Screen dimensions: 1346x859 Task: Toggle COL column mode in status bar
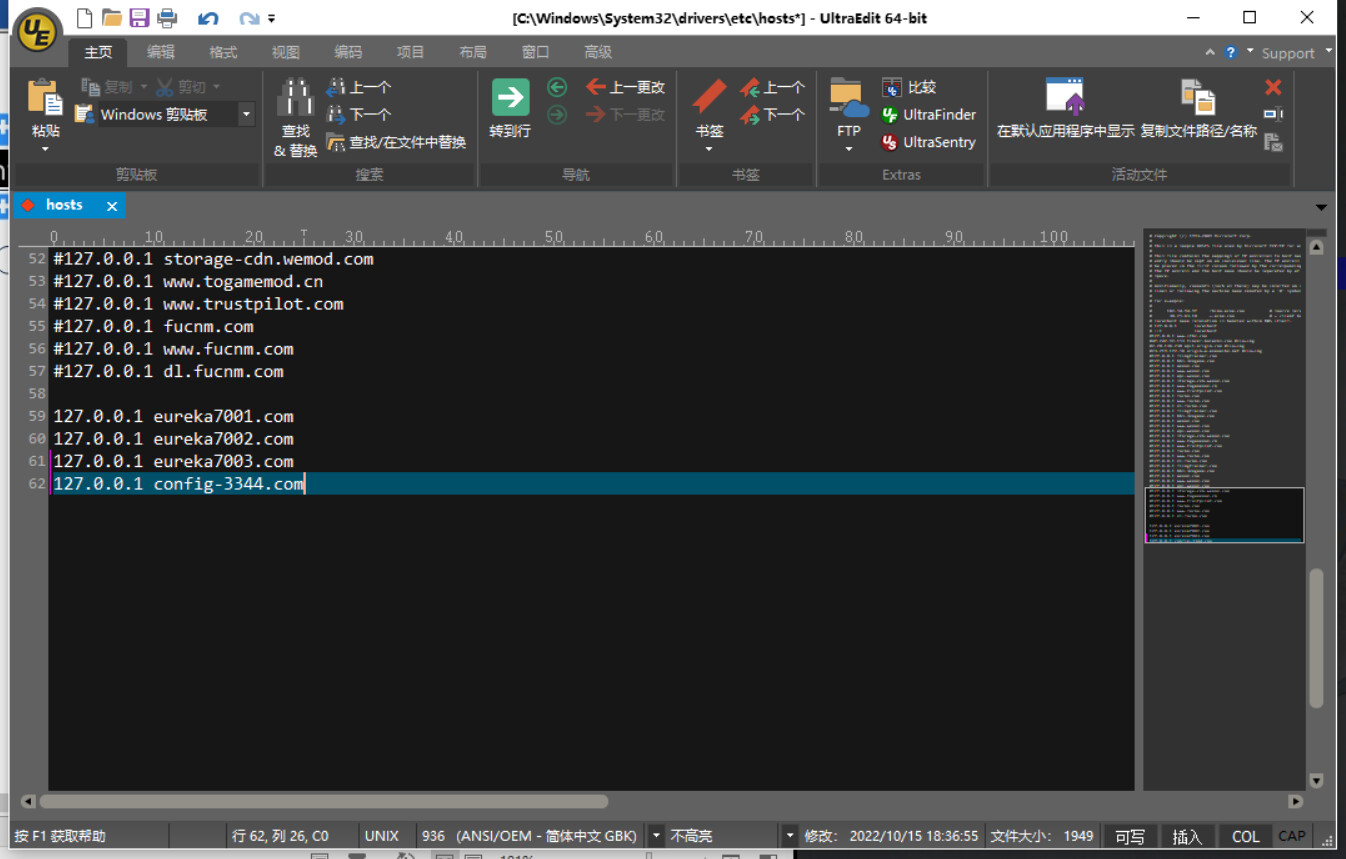coord(1245,836)
